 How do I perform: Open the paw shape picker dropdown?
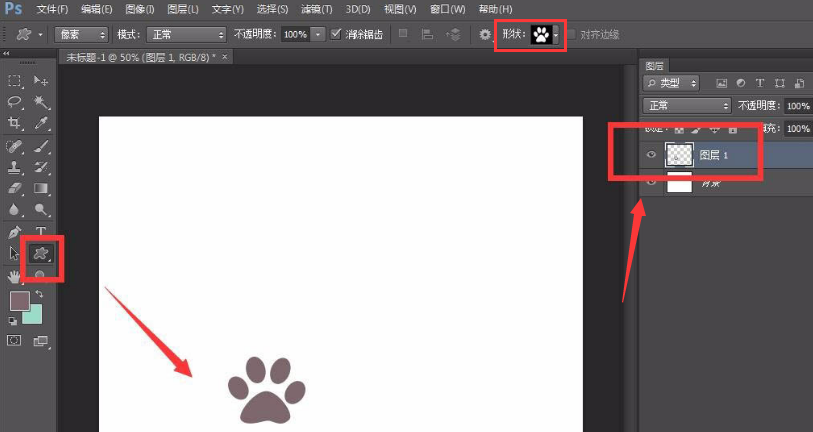point(556,35)
